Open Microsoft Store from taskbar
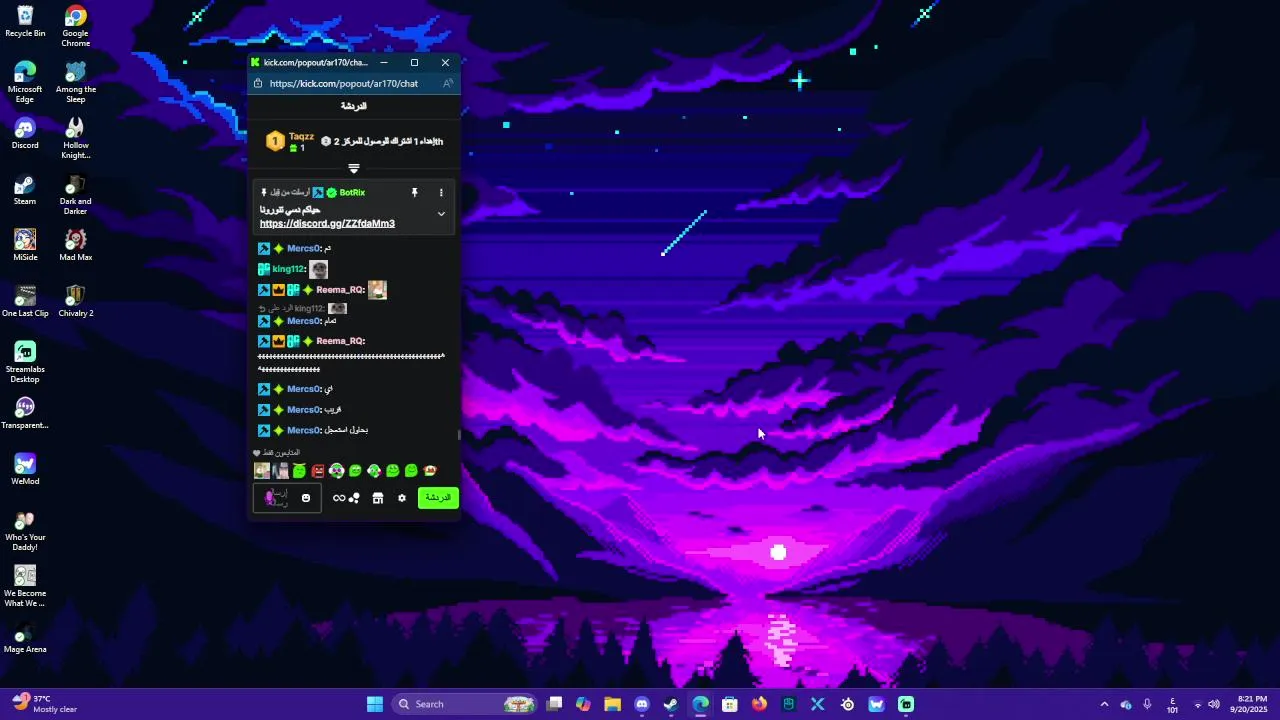The width and height of the screenshot is (1280, 720). (x=730, y=704)
